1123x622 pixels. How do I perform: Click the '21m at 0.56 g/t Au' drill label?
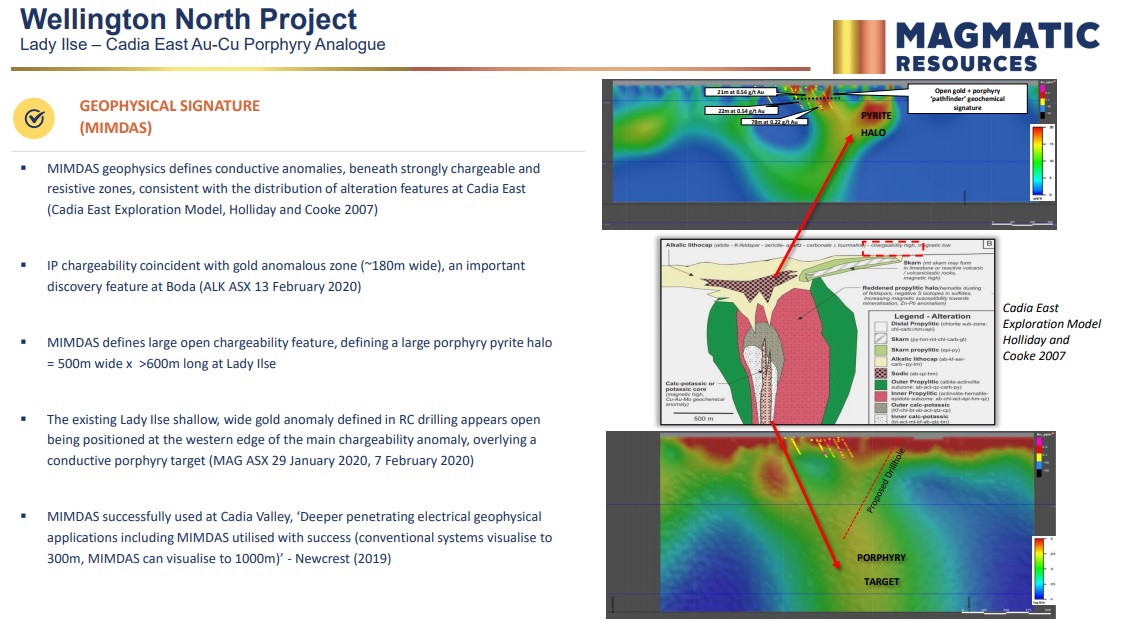(741, 92)
